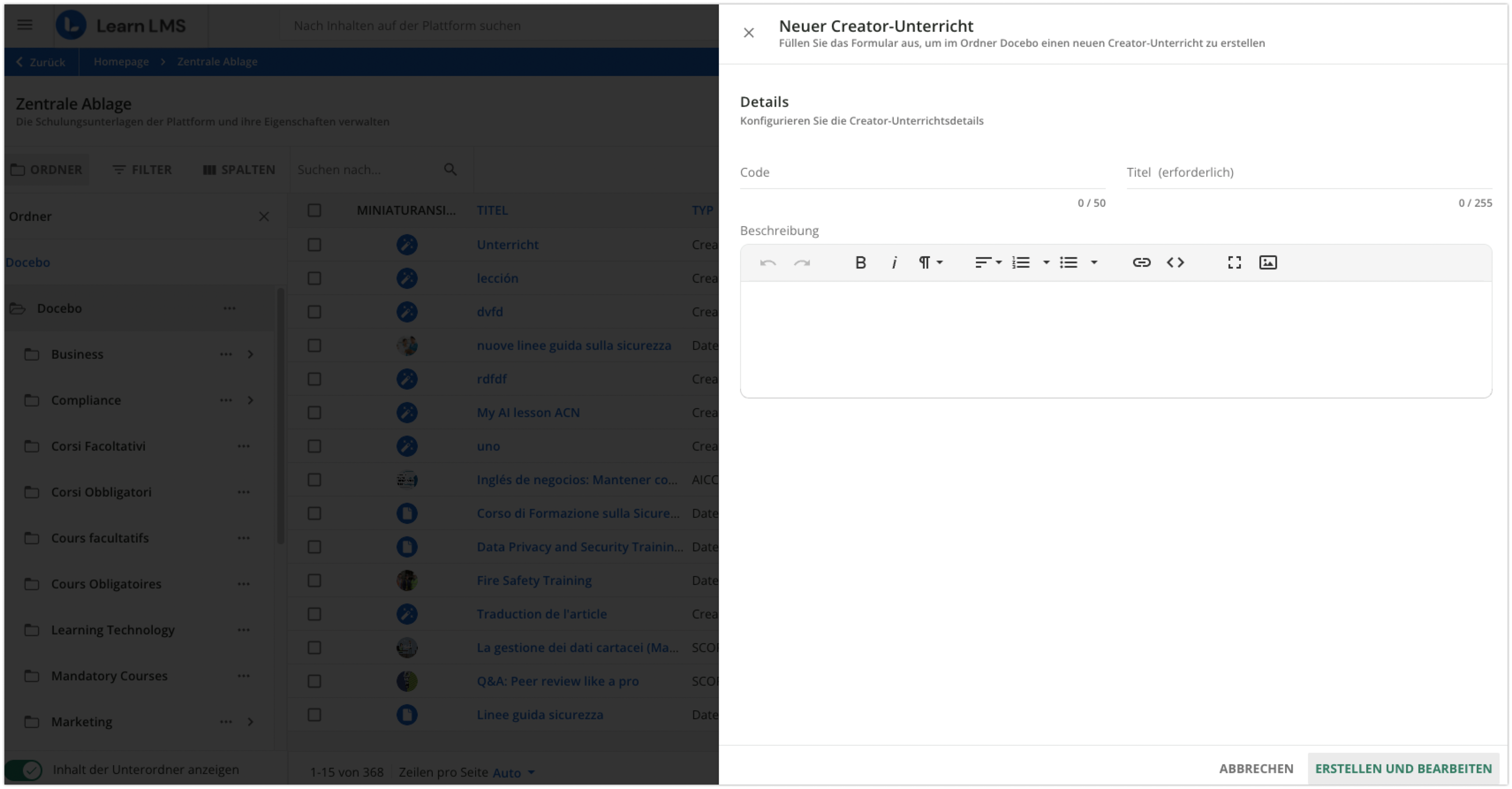The image size is (1512, 789).
Task: Toggle fullscreen editor mode icon
Action: (x=1234, y=262)
